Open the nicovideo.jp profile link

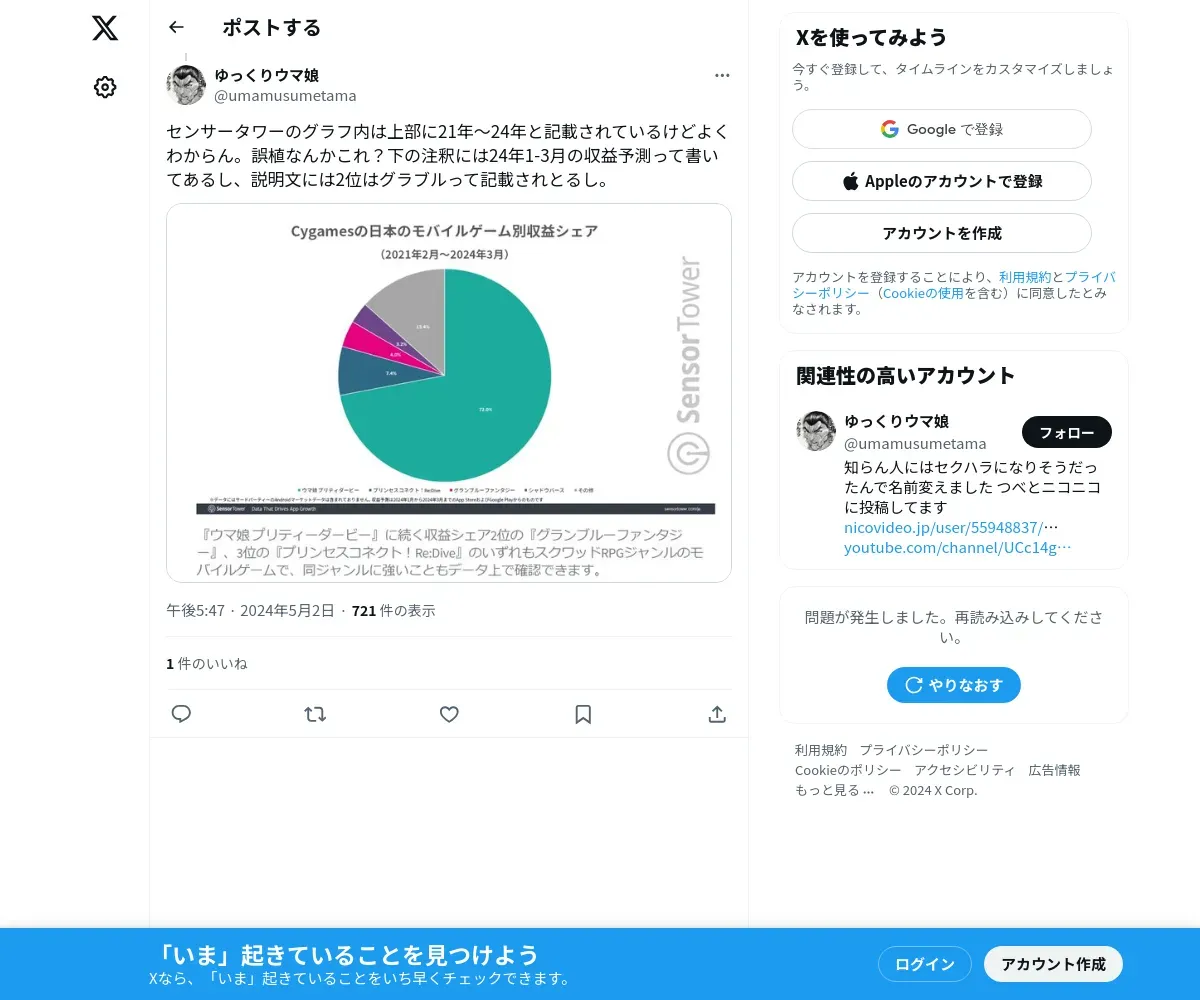coord(951,527)
